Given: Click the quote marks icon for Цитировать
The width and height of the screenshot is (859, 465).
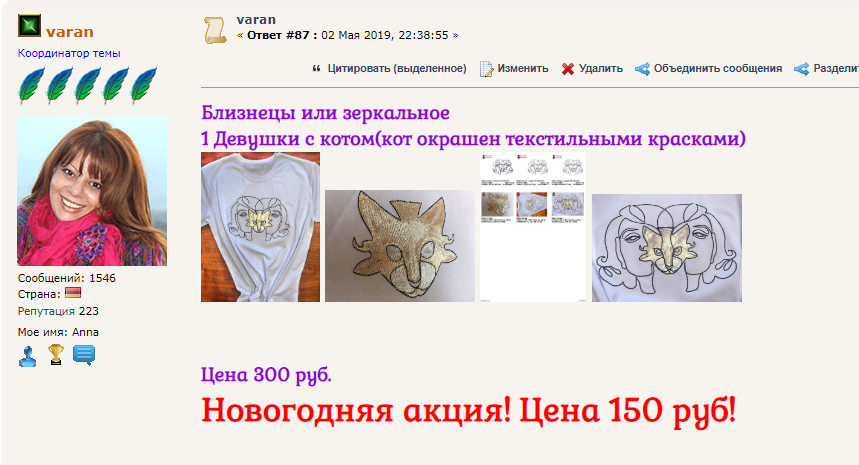Looking at the screenshot, I should [x=316, y=68].
